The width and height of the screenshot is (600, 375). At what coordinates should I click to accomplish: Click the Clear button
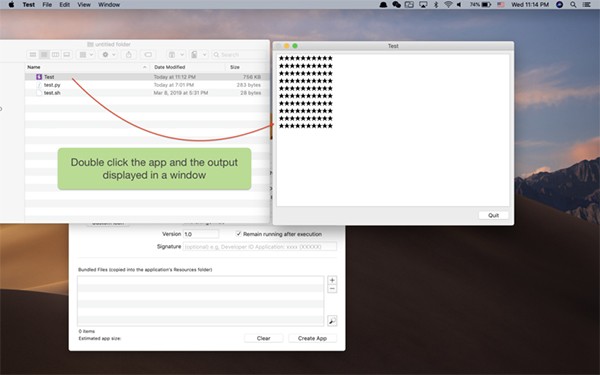(x=264, y=338)
